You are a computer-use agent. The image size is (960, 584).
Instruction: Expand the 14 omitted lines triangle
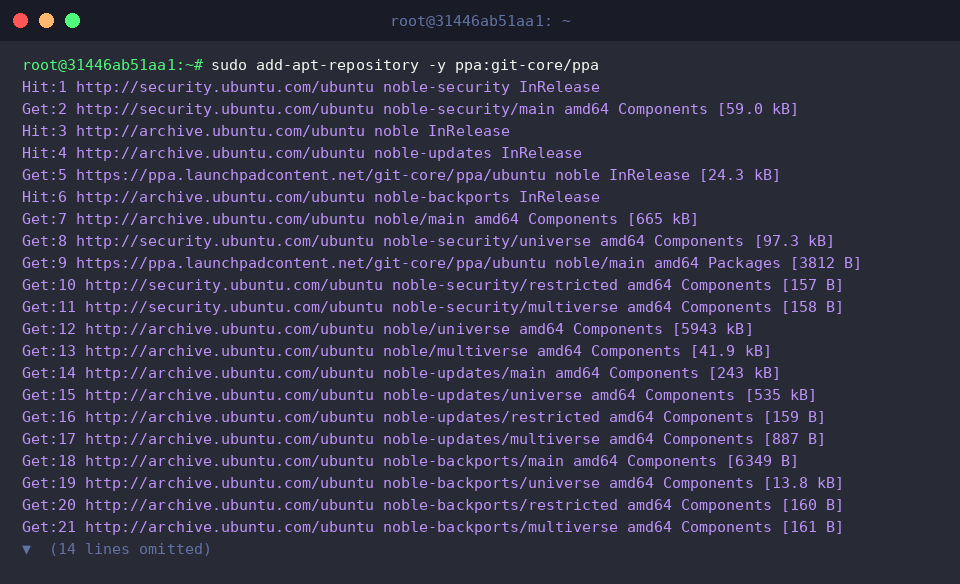pos(26,549)
